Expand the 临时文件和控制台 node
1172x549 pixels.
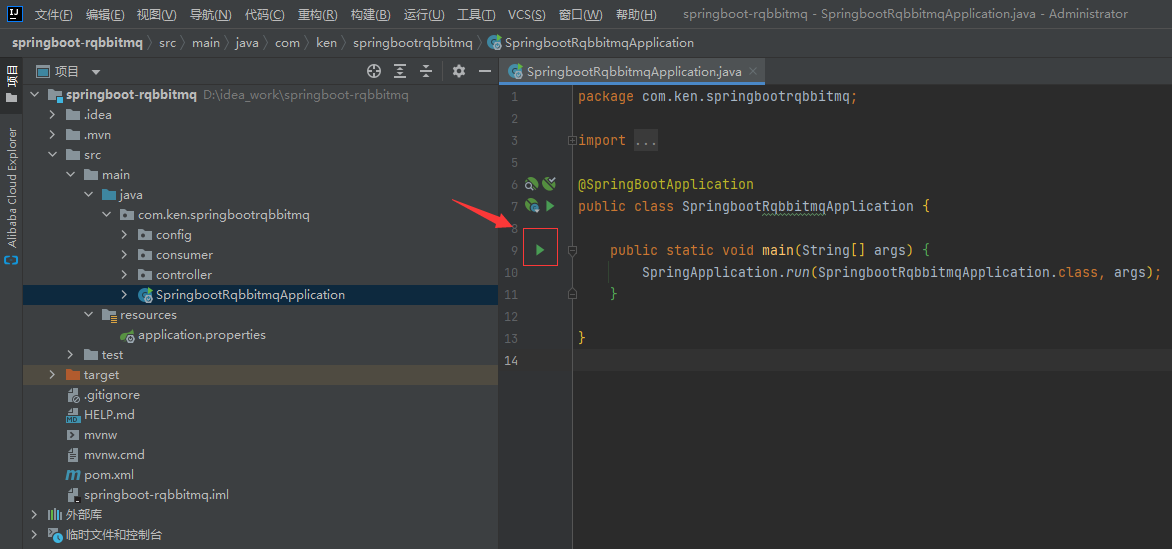(x=34, y=535)
